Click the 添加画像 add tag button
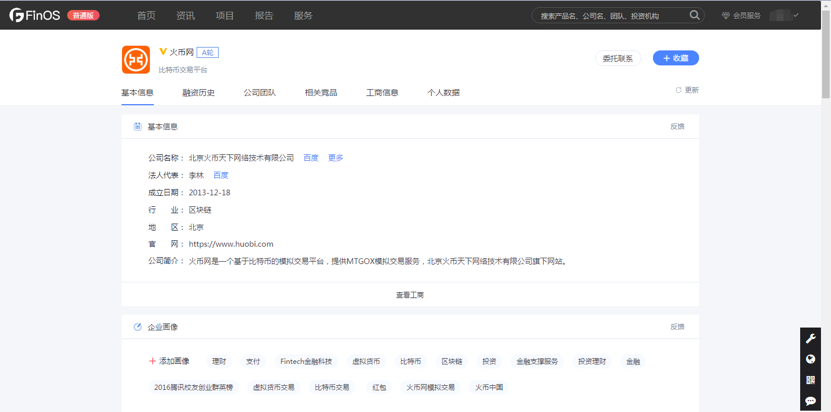The width and height of the screenshot is (831, 412). pyautogui.click(x=170, y=361)
